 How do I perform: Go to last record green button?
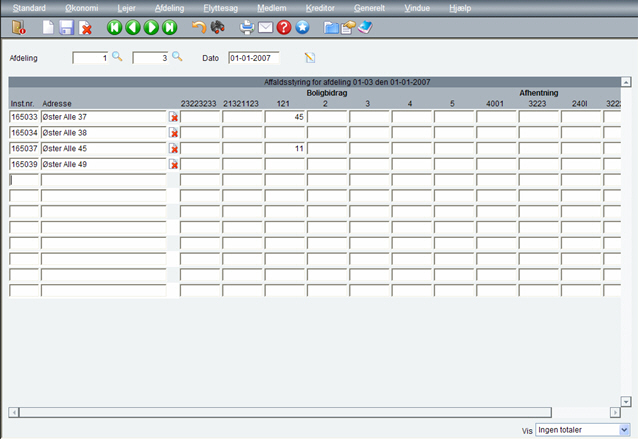170,28
